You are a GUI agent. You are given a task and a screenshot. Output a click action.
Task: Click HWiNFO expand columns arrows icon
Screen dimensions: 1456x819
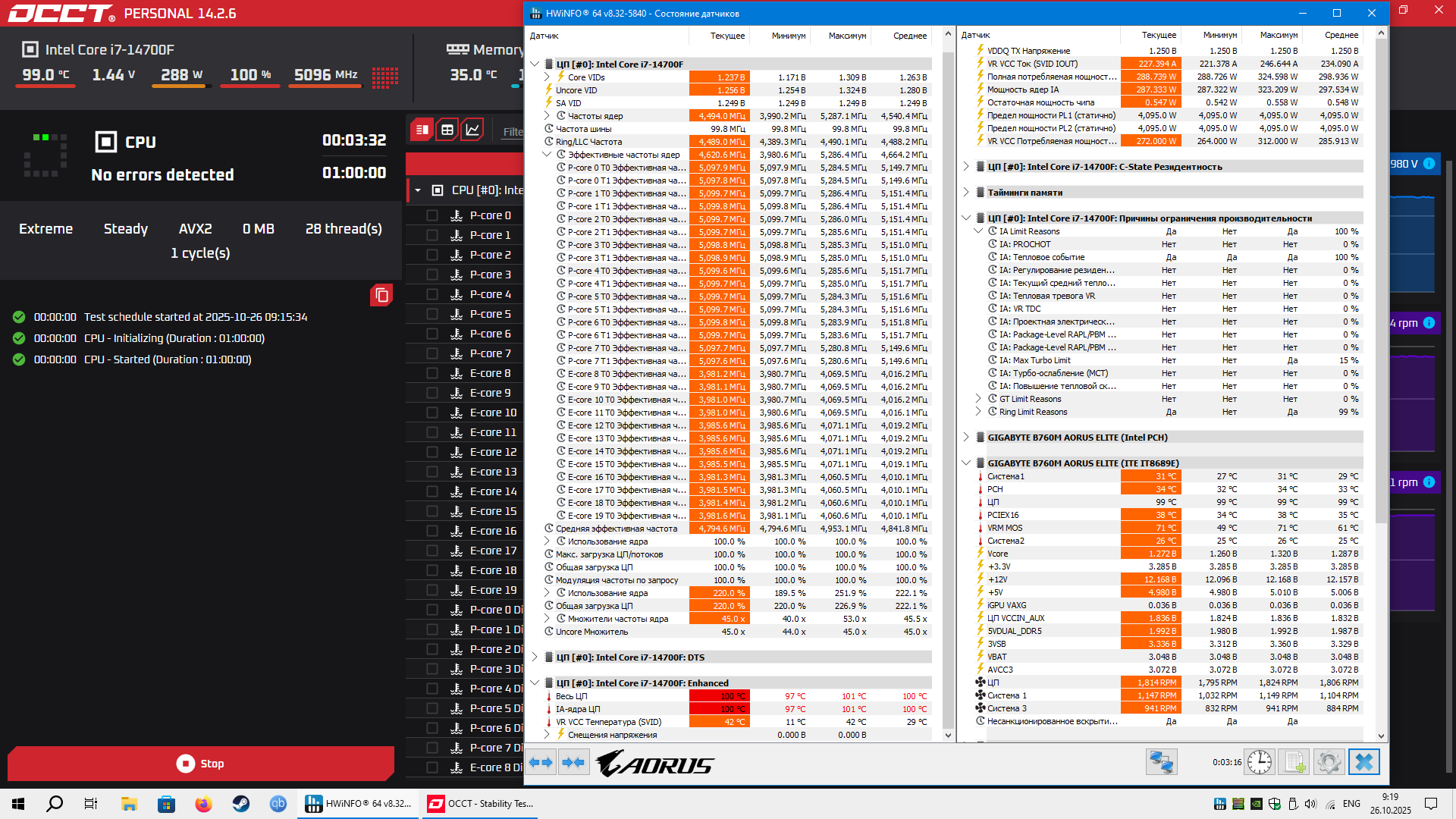pos(541,762)
